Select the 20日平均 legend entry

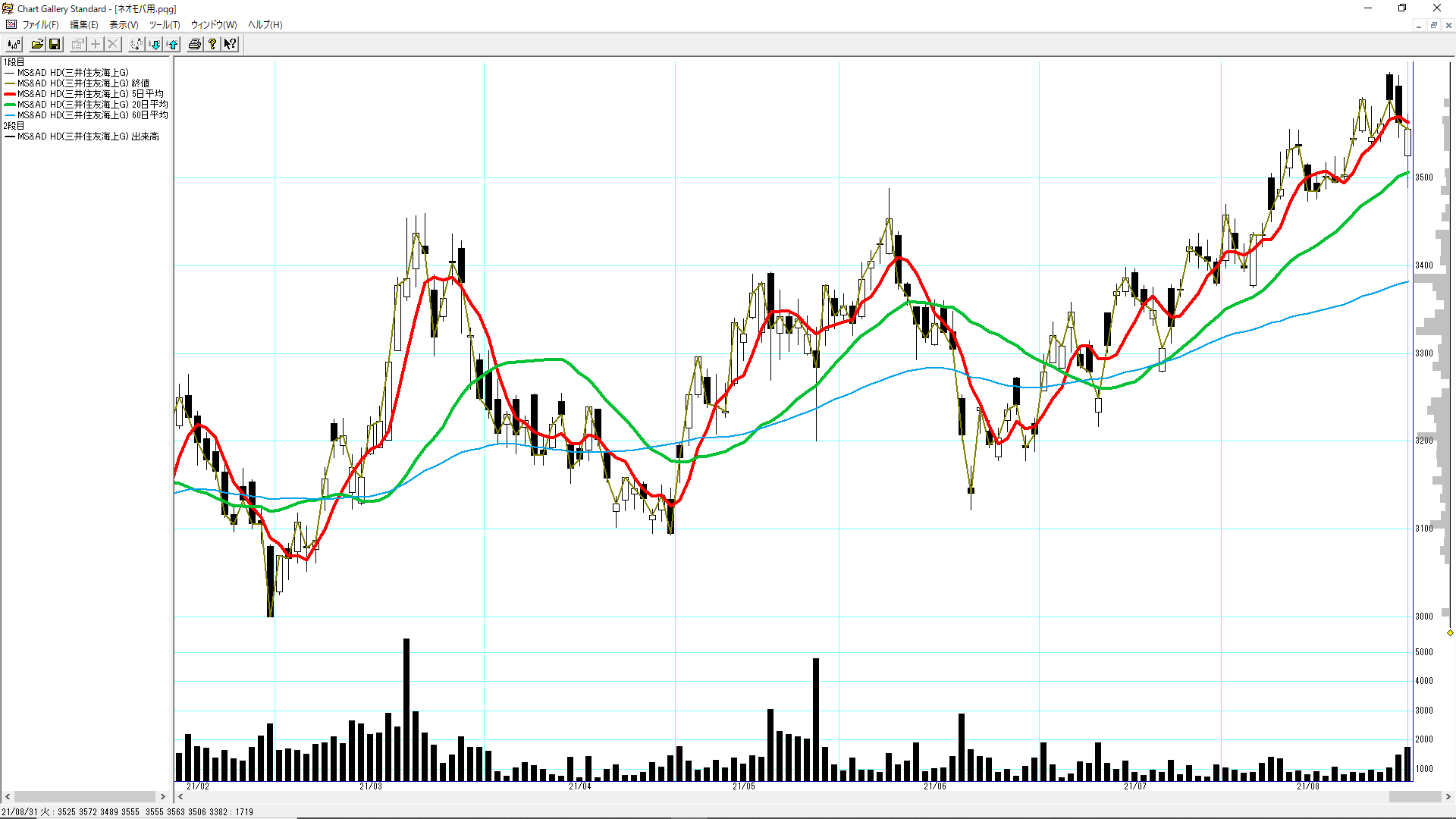click(x=93, y=105)
